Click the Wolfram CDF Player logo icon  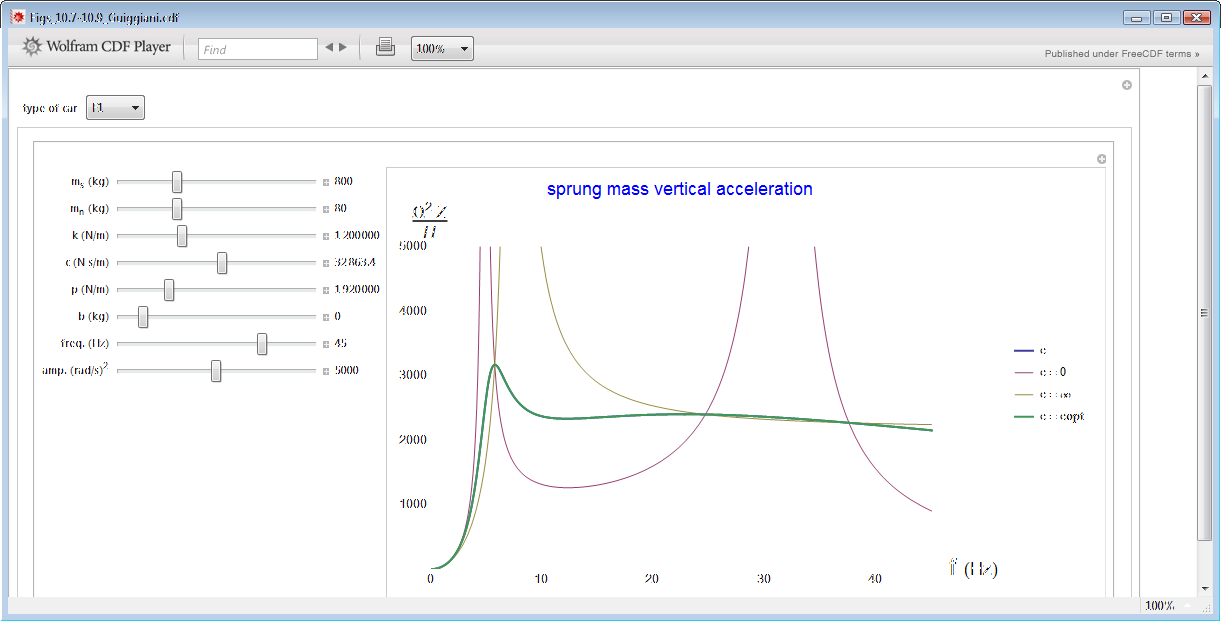click(32, 47)
